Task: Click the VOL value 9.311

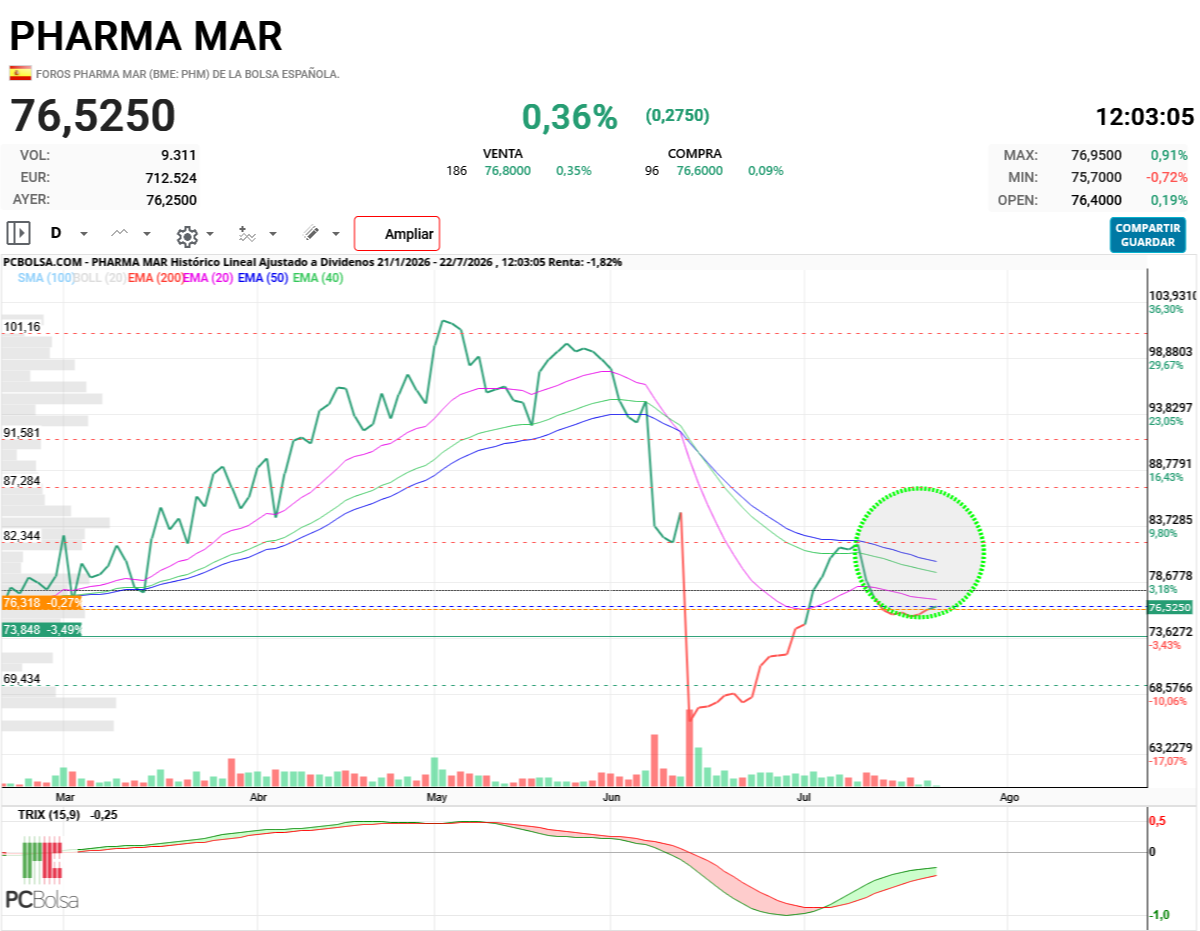Action: tap(178, 155)
